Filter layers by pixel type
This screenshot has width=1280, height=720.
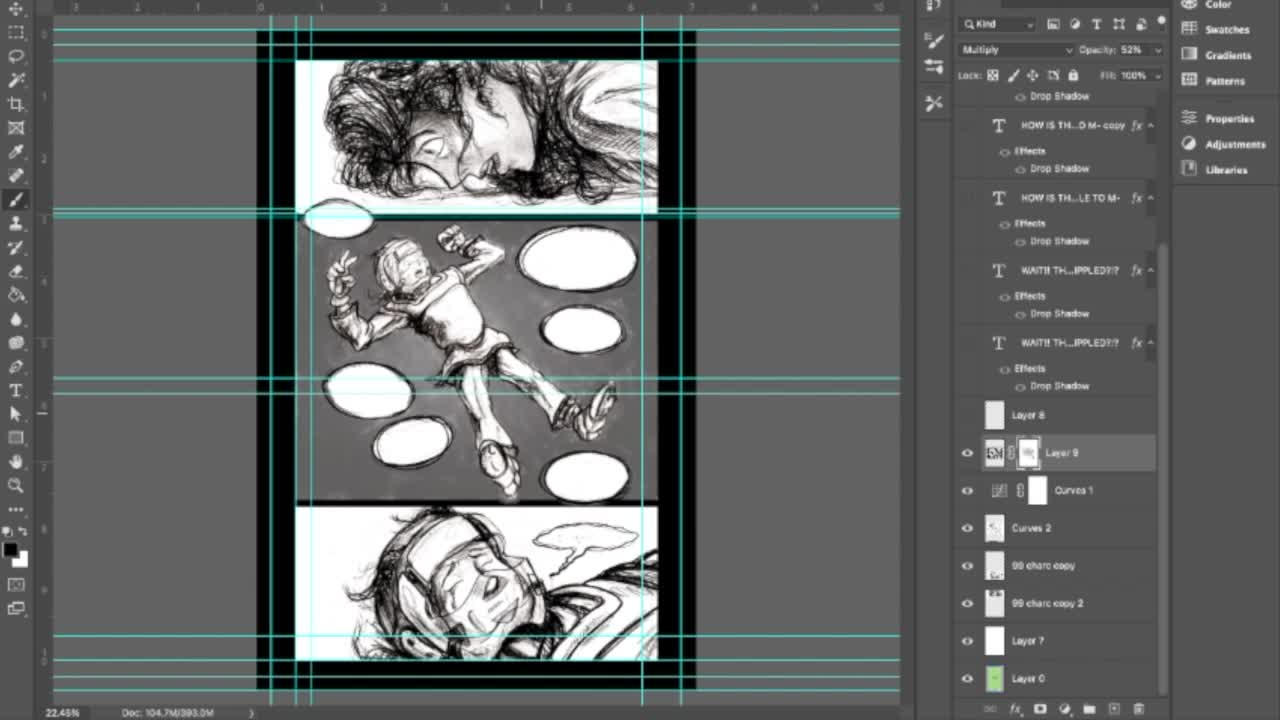pyautogui.click(x=1053, y=24)
